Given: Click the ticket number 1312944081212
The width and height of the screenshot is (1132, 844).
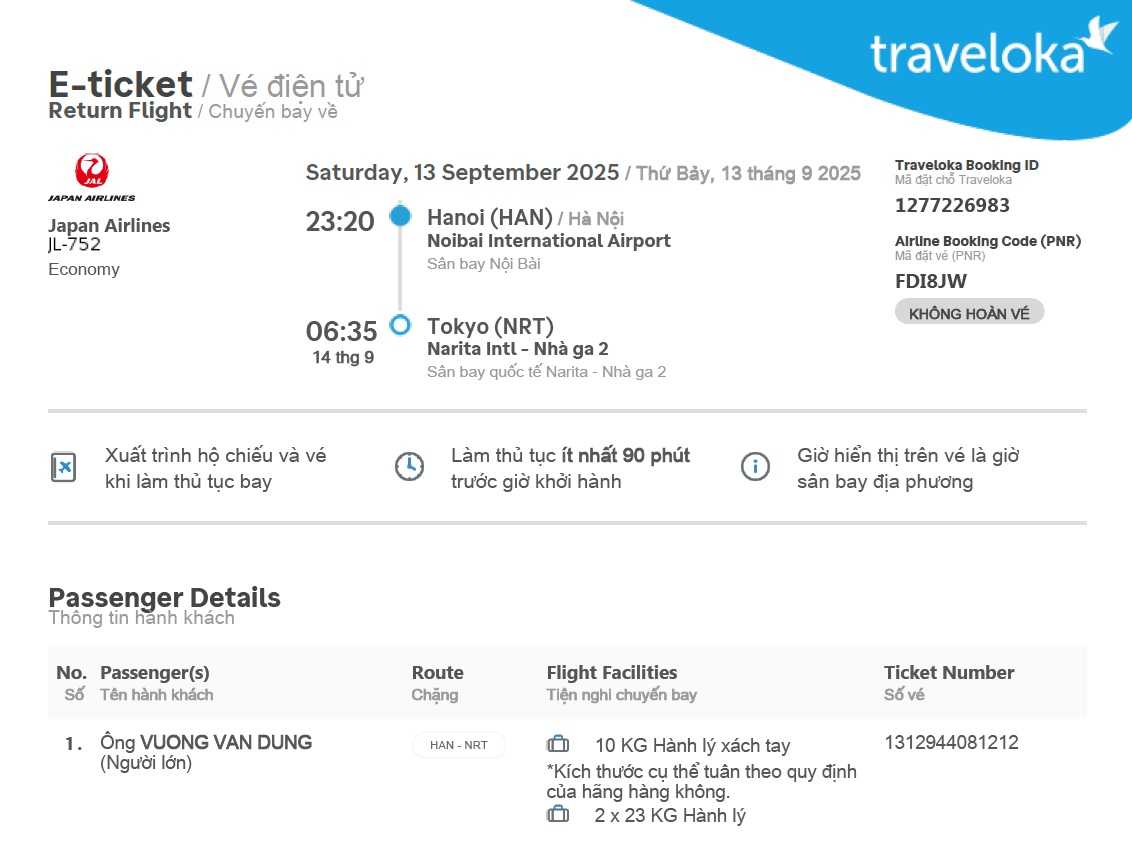Looking at the screenshot, I should click(x=951, y=742).
